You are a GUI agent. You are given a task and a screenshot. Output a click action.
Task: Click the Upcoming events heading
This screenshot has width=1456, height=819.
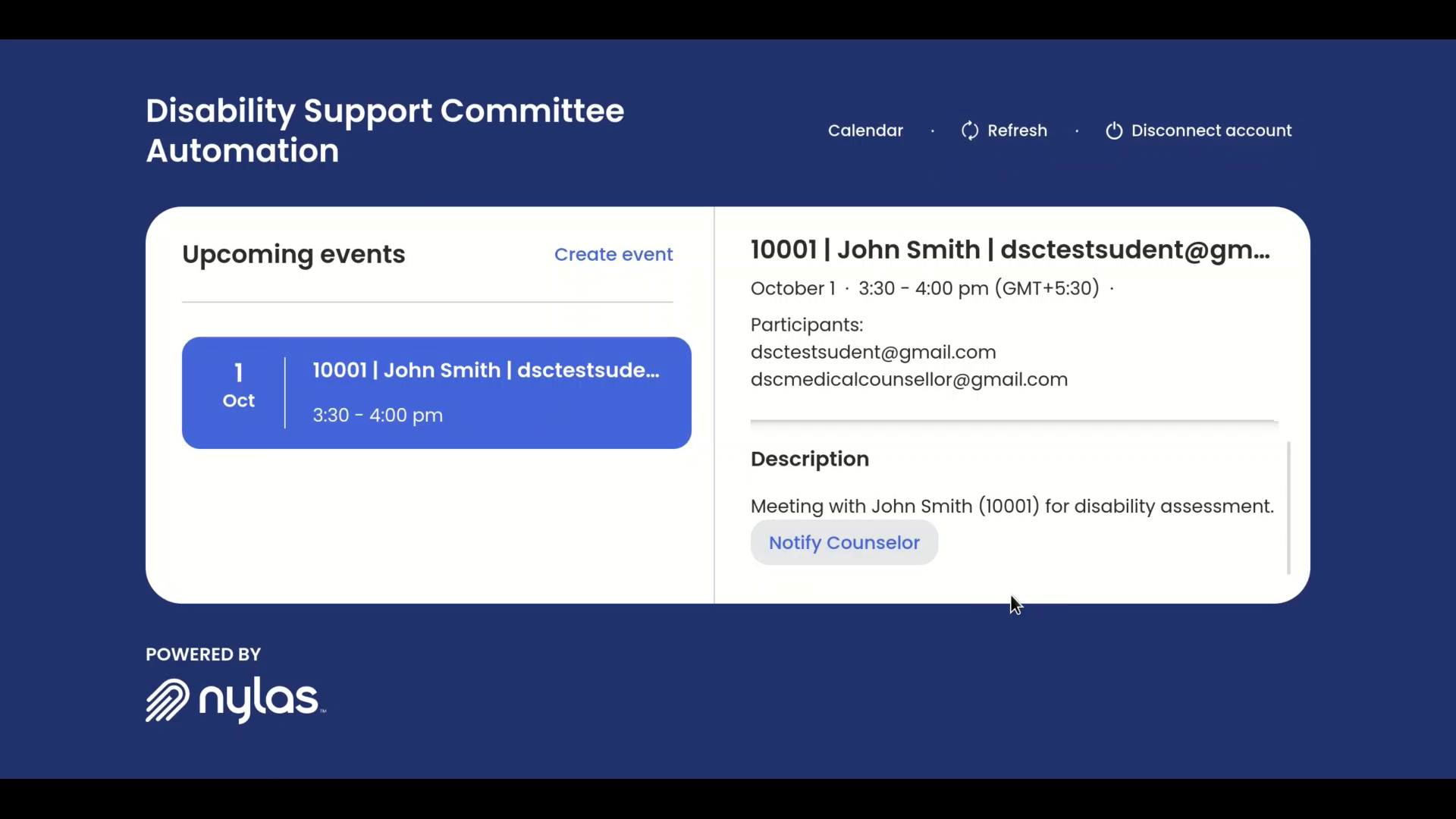(293, 254)
